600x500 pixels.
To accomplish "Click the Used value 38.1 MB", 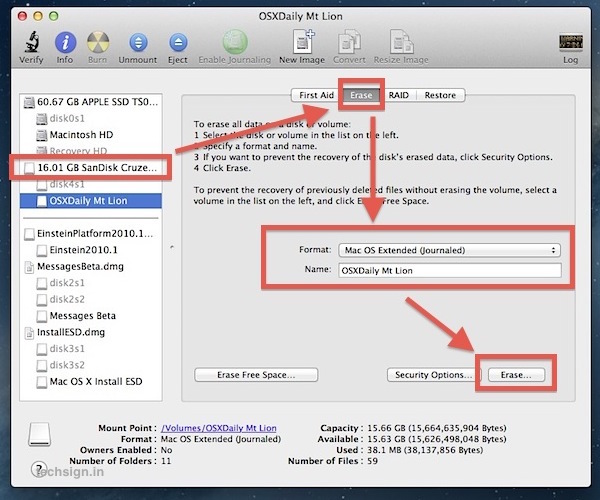I will 425,450.
